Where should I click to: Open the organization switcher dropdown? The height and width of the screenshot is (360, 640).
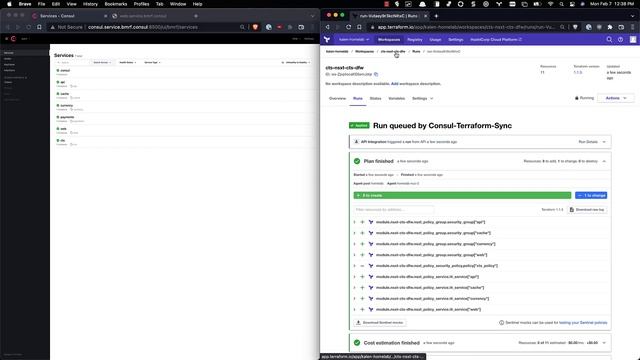click(354, 40)
